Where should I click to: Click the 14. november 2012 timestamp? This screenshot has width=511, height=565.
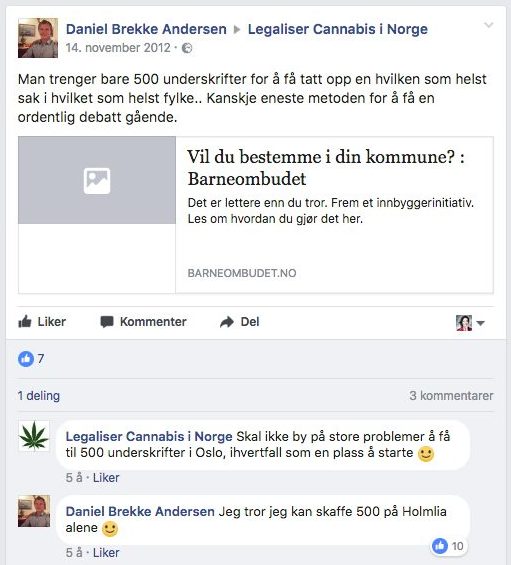pos(118,48)
